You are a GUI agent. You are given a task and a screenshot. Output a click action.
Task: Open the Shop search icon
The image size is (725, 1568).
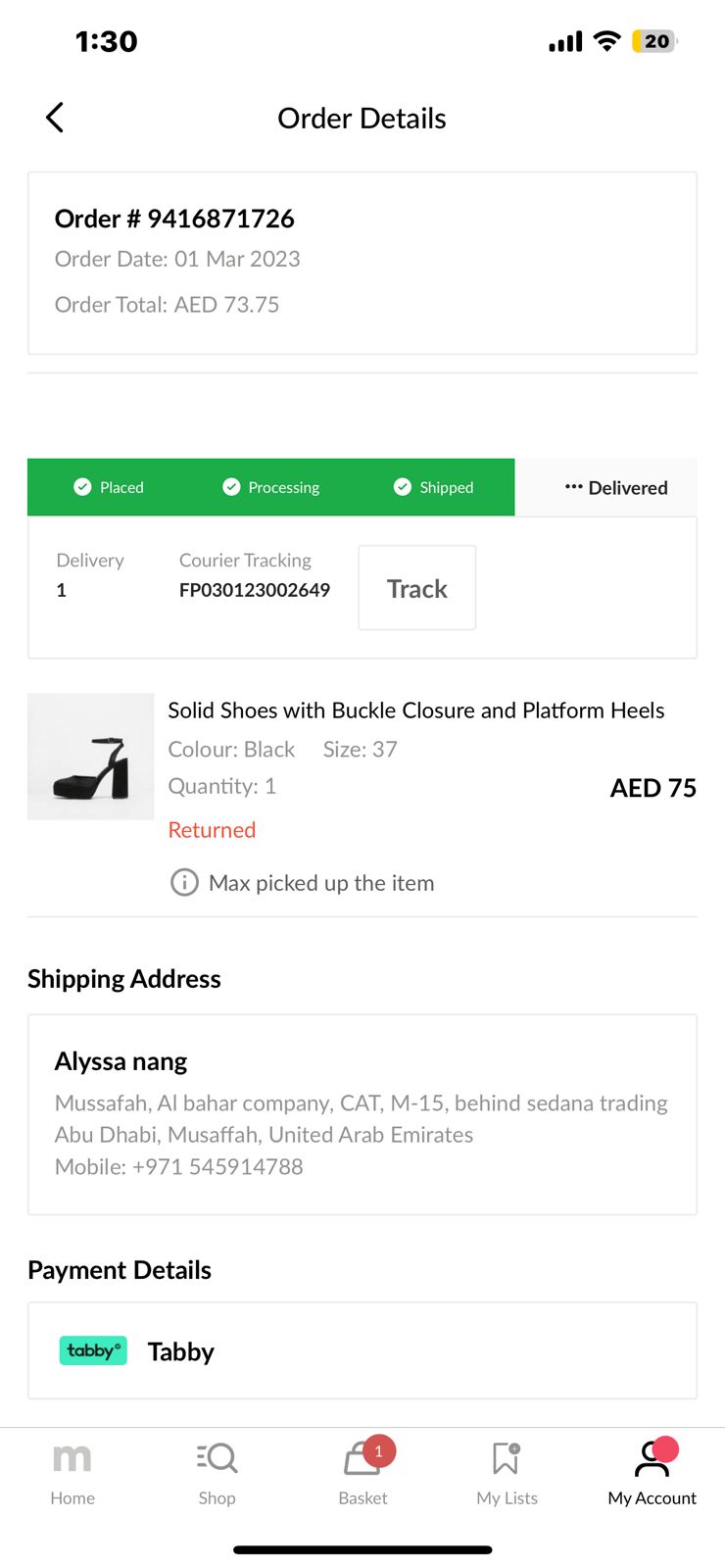coord(217,1458)
